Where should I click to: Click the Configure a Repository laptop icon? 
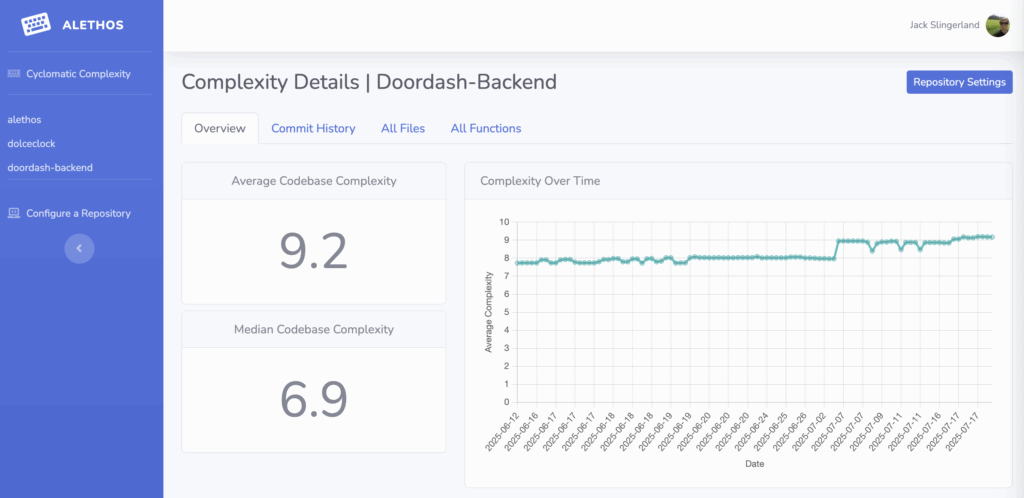14,213
